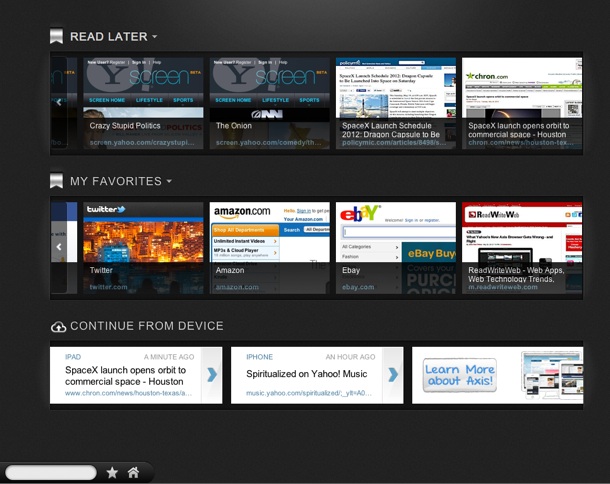Screen dimensions: 610x484
Task: Click the amazon.com URL under Amazon
Action: coord(237,287)
